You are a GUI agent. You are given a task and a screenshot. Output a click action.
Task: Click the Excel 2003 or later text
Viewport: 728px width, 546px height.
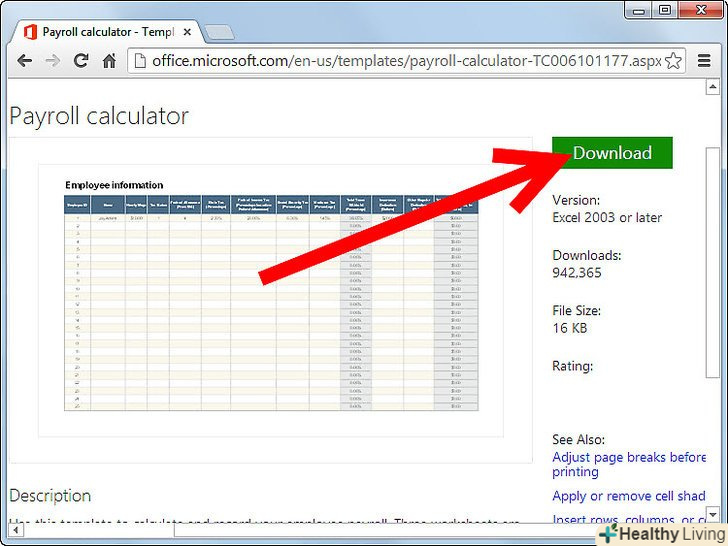point(607,217)
